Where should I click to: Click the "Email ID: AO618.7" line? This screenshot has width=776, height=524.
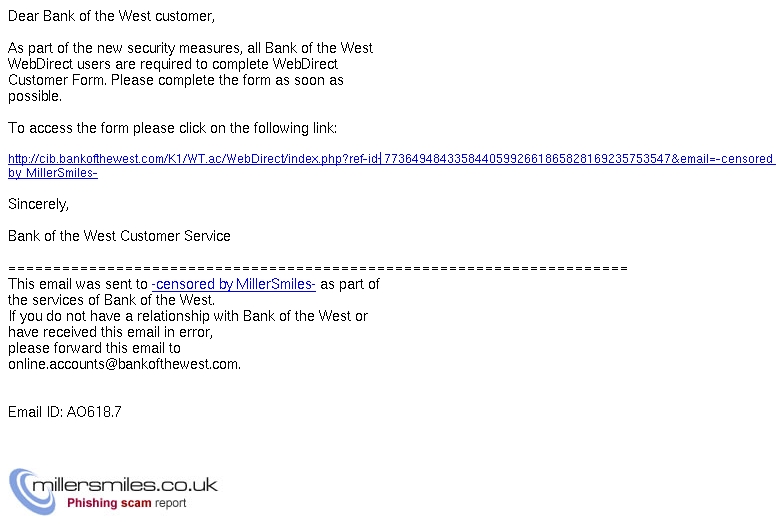pyautogui.click(x=65, y=412)
